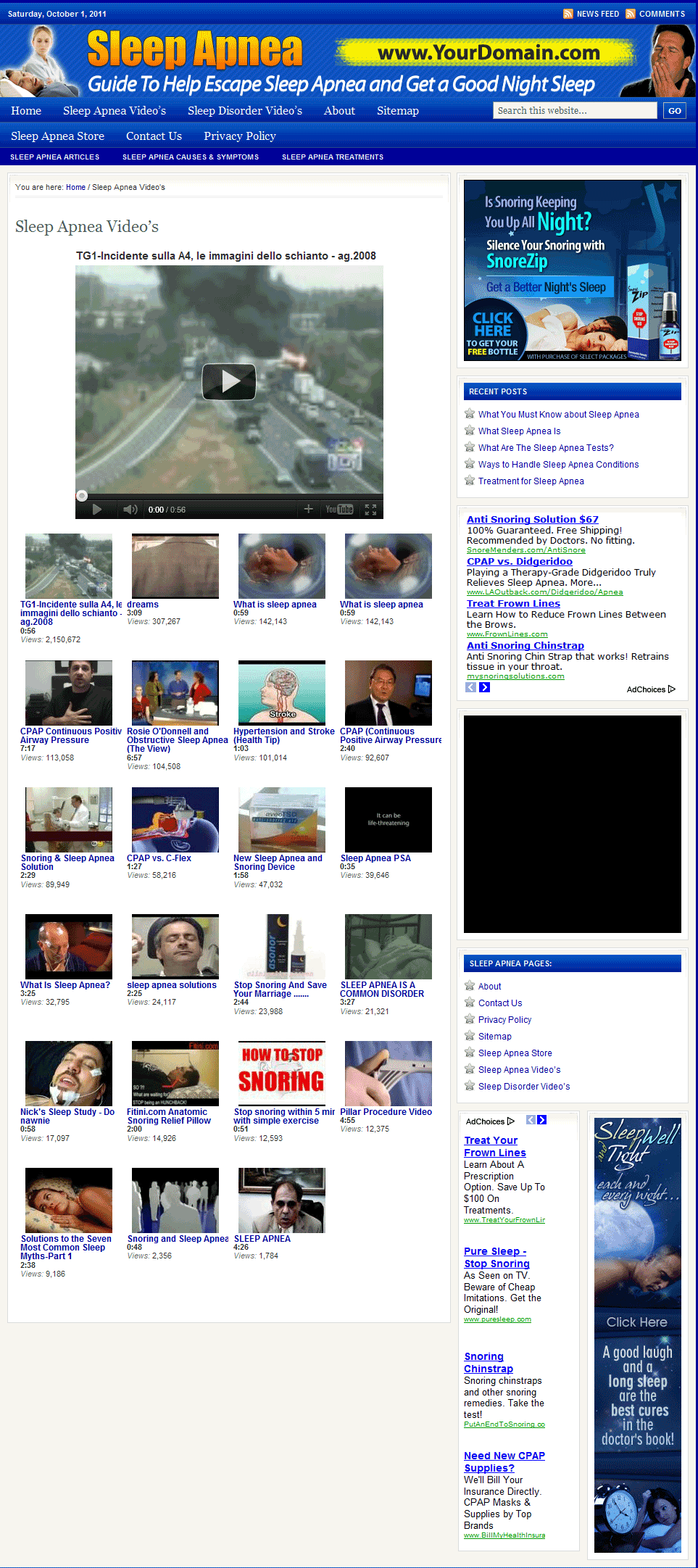Click 'Need New CPAP Supplies?' ad link
The width and height of the screenshot is (698, 1568).
[504, 1461]
